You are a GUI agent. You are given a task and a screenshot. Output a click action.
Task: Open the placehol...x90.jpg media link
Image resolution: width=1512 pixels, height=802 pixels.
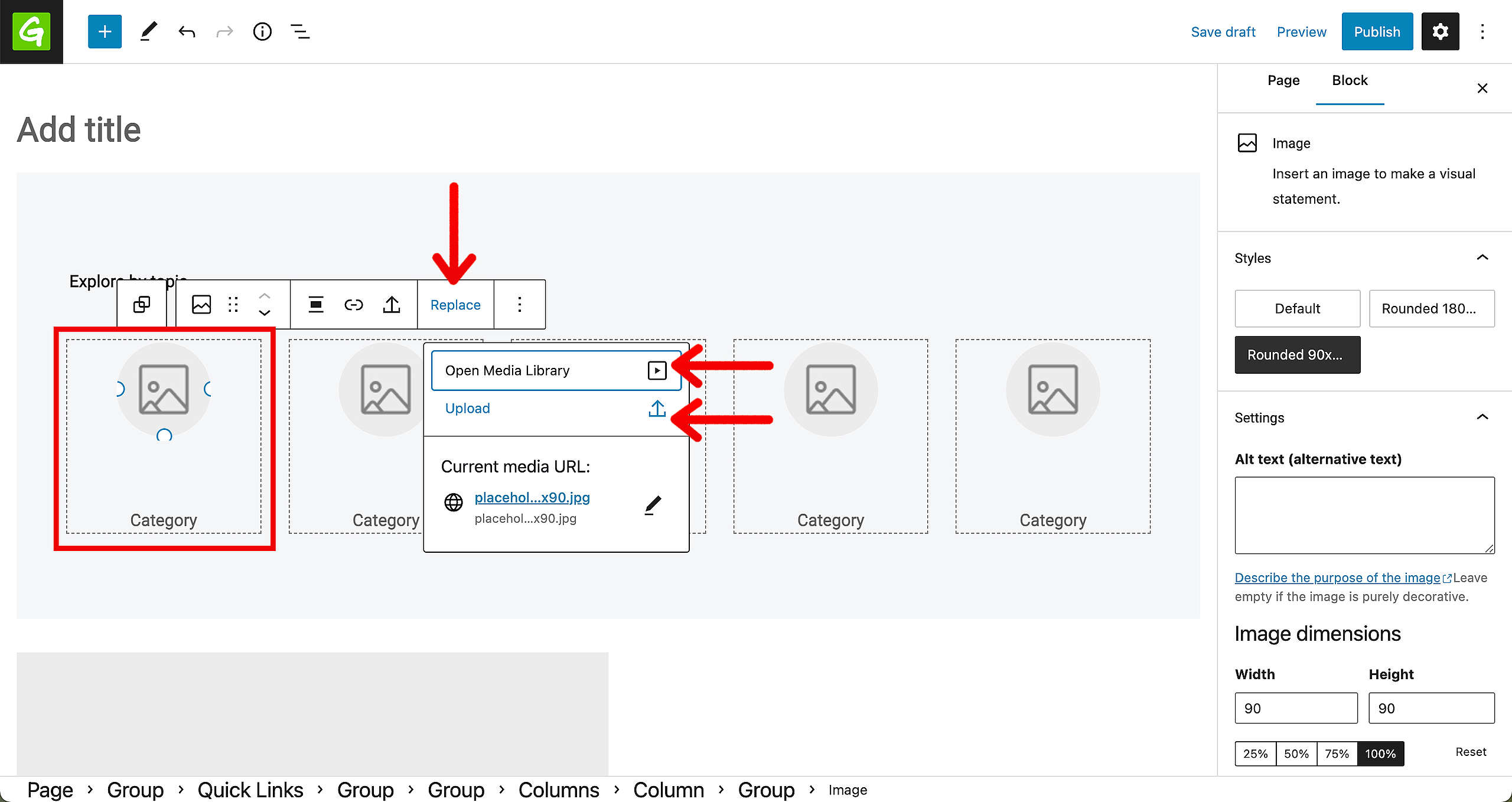pos(532,497)
